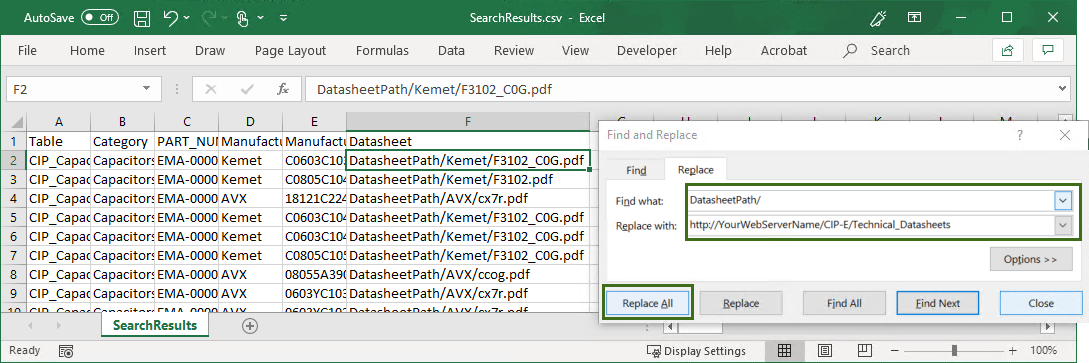Click cell 18121C224 in column E
The image size is (1089, 363).
click(315, 198)
